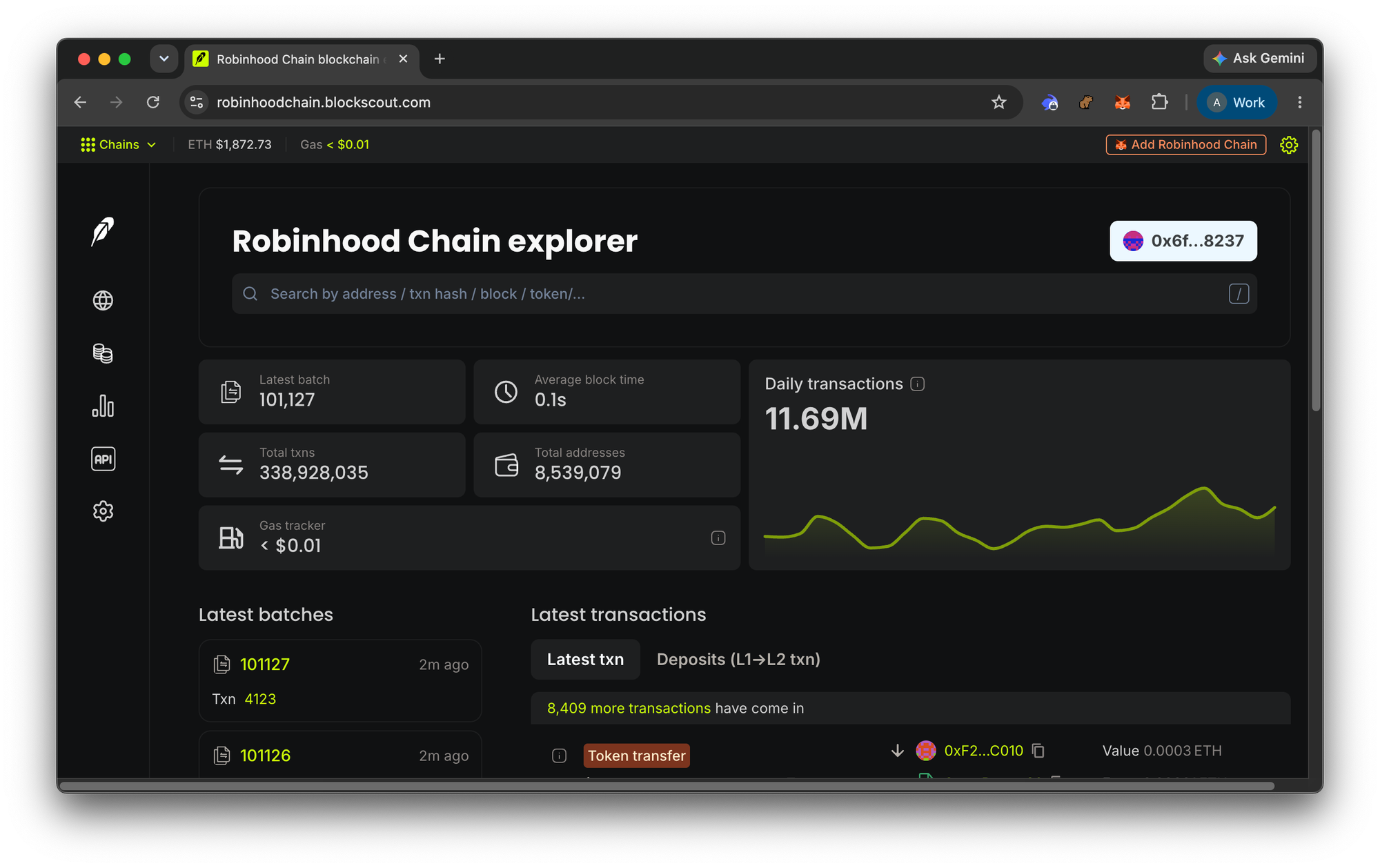
Task: Click the Value 0.0003 ETH text
Action: click(x=1162, y=751)
